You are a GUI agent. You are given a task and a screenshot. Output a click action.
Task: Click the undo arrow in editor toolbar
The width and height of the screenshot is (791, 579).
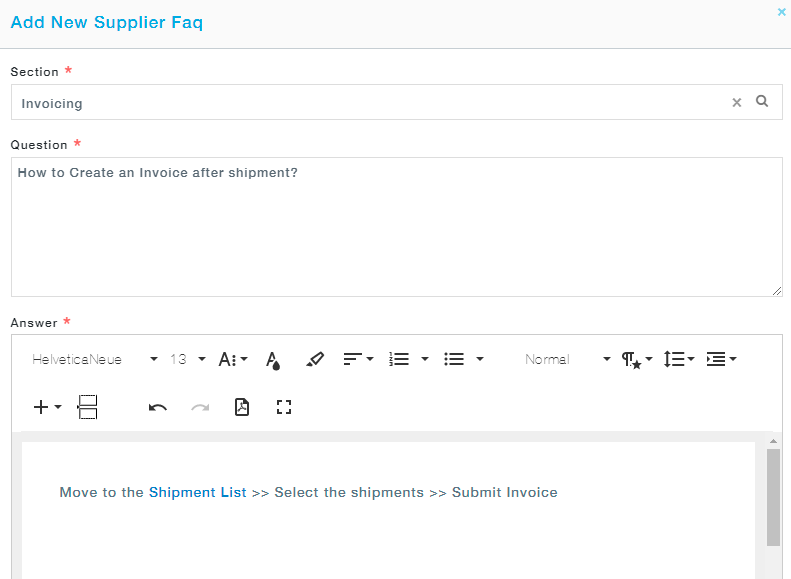pyautogui.click(x=157, y=407)
